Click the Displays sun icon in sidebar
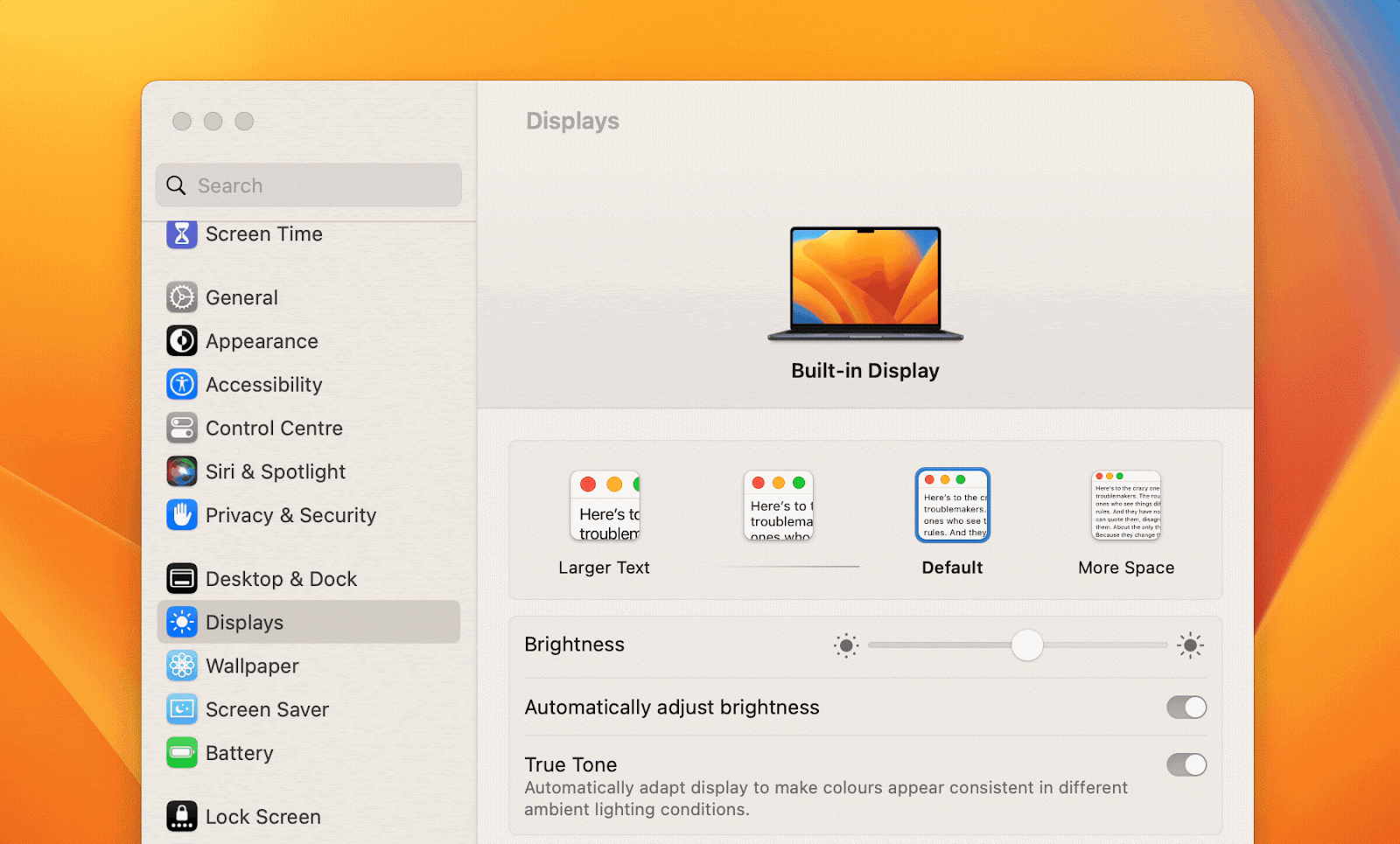Image resolution: width=1400 pixels, height=844 pixels. 182,622
